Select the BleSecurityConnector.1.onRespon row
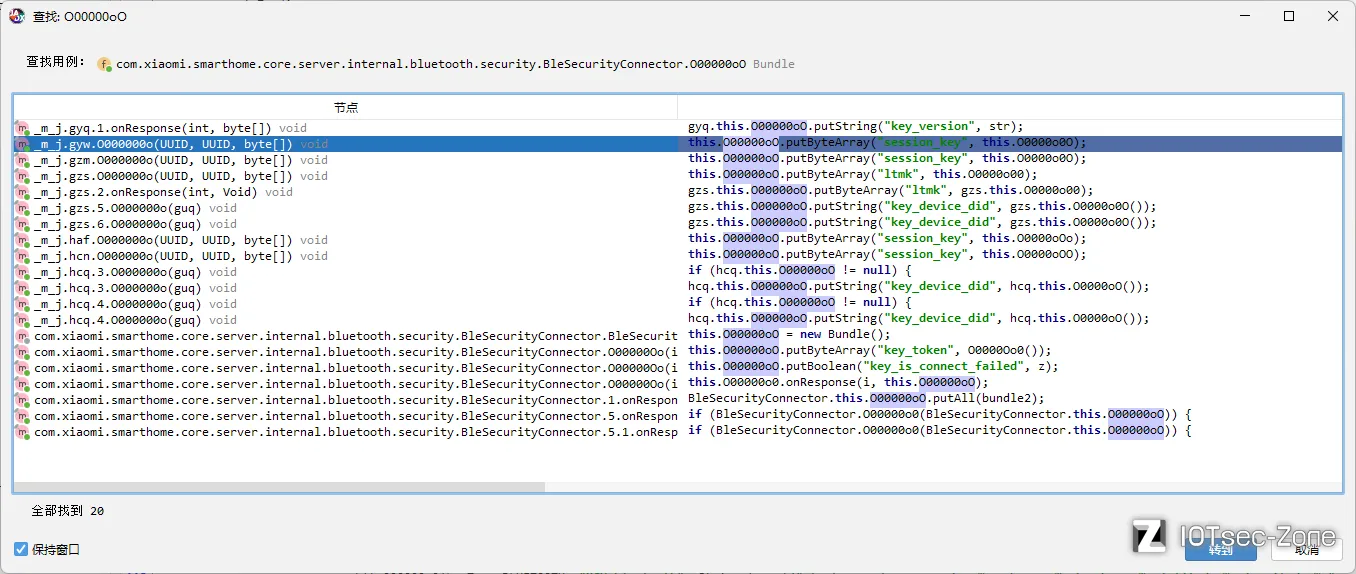 tap(355, 400)
